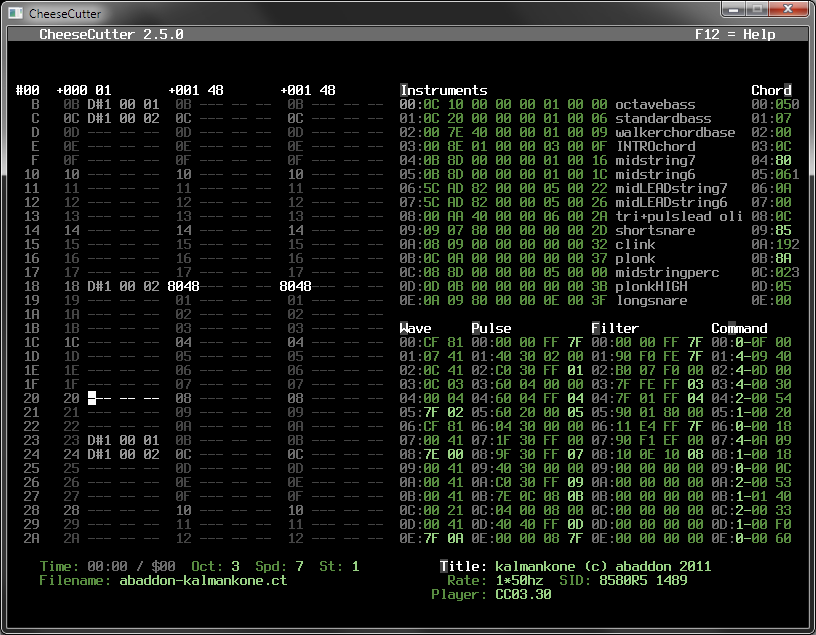Select filter table row 01:90 F0 FE 7F
Screen dimensions: 816x635
pos(647,357)
